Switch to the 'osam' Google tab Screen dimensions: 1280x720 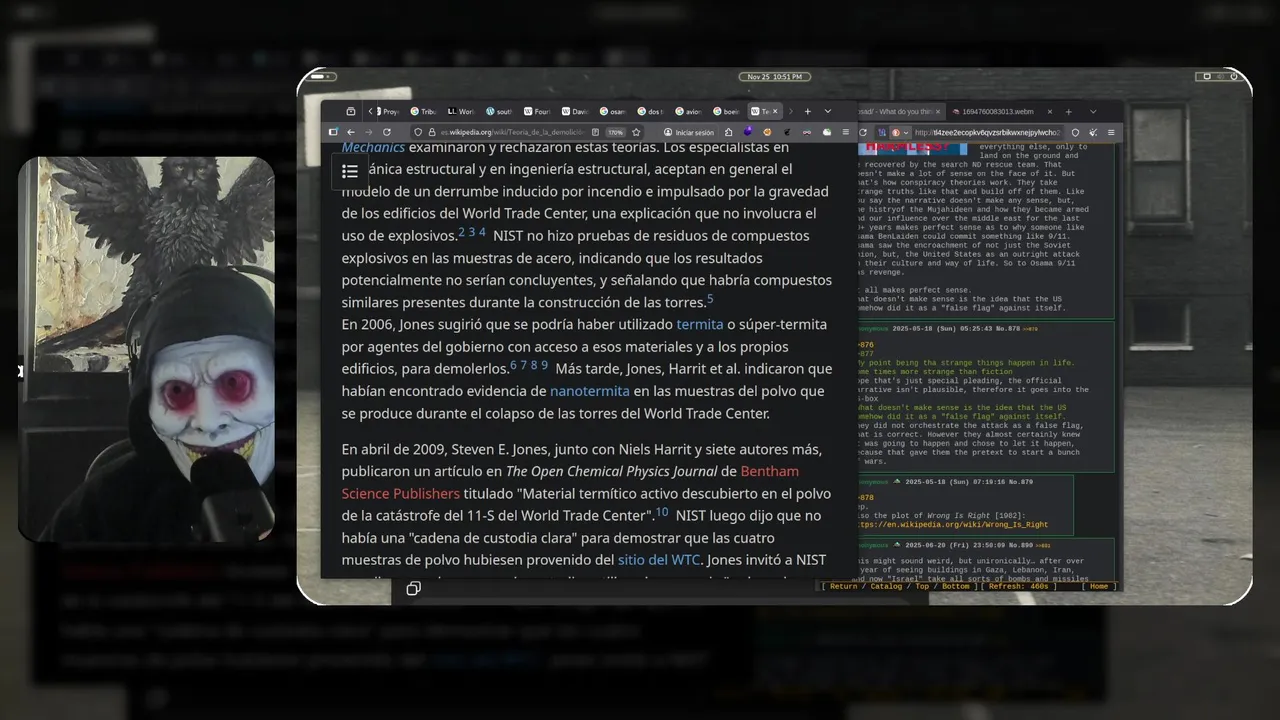pos(611,111)
